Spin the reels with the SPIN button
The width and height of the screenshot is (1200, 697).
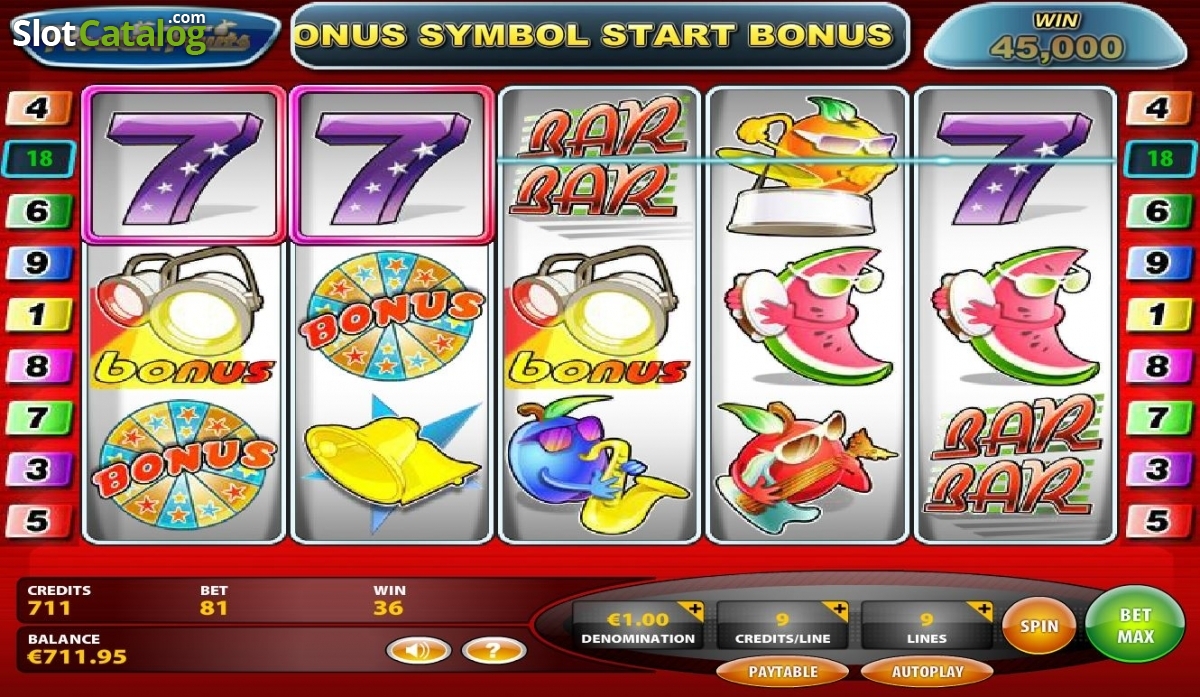(1039, 626)
